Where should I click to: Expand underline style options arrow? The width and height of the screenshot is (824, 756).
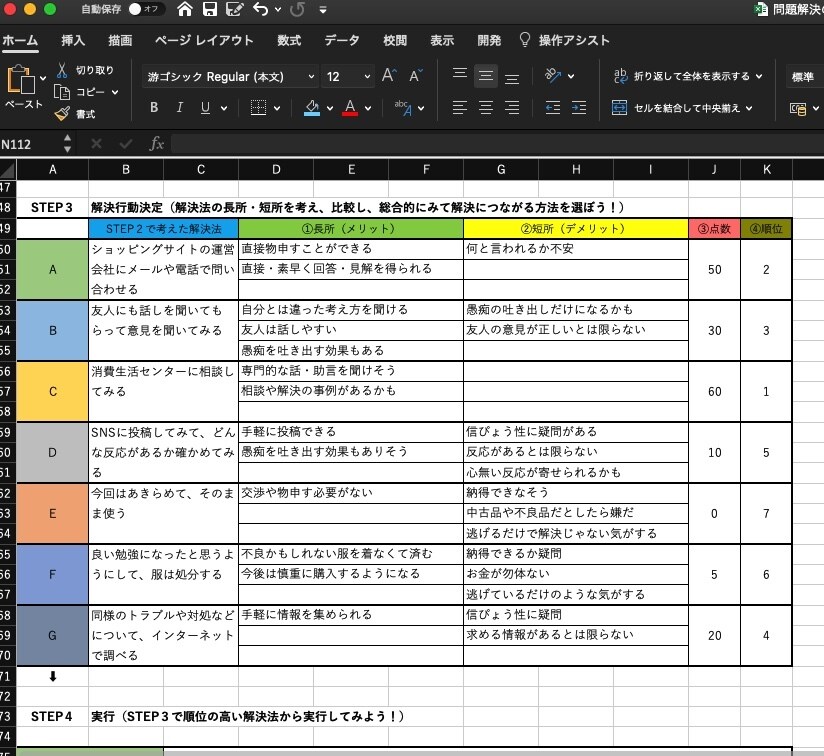(x=224, y=109)
